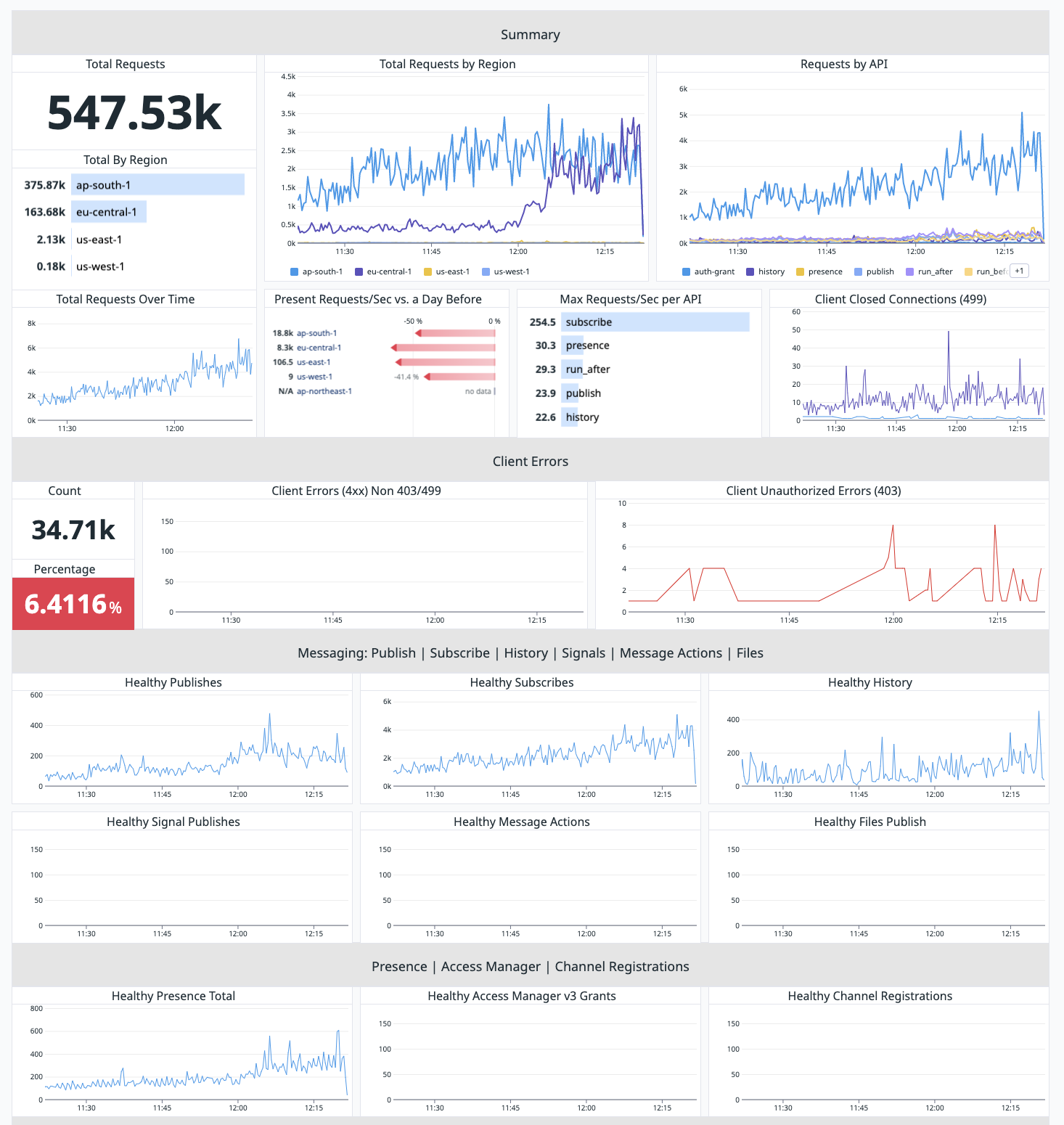Click the Client Errors section header

coord(531,461)
